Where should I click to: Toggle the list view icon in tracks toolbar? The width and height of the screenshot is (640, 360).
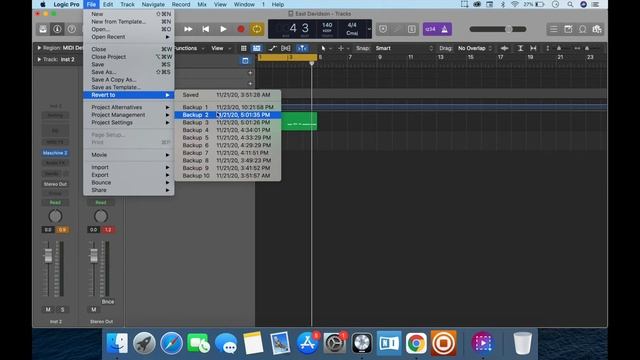point(256,48)
